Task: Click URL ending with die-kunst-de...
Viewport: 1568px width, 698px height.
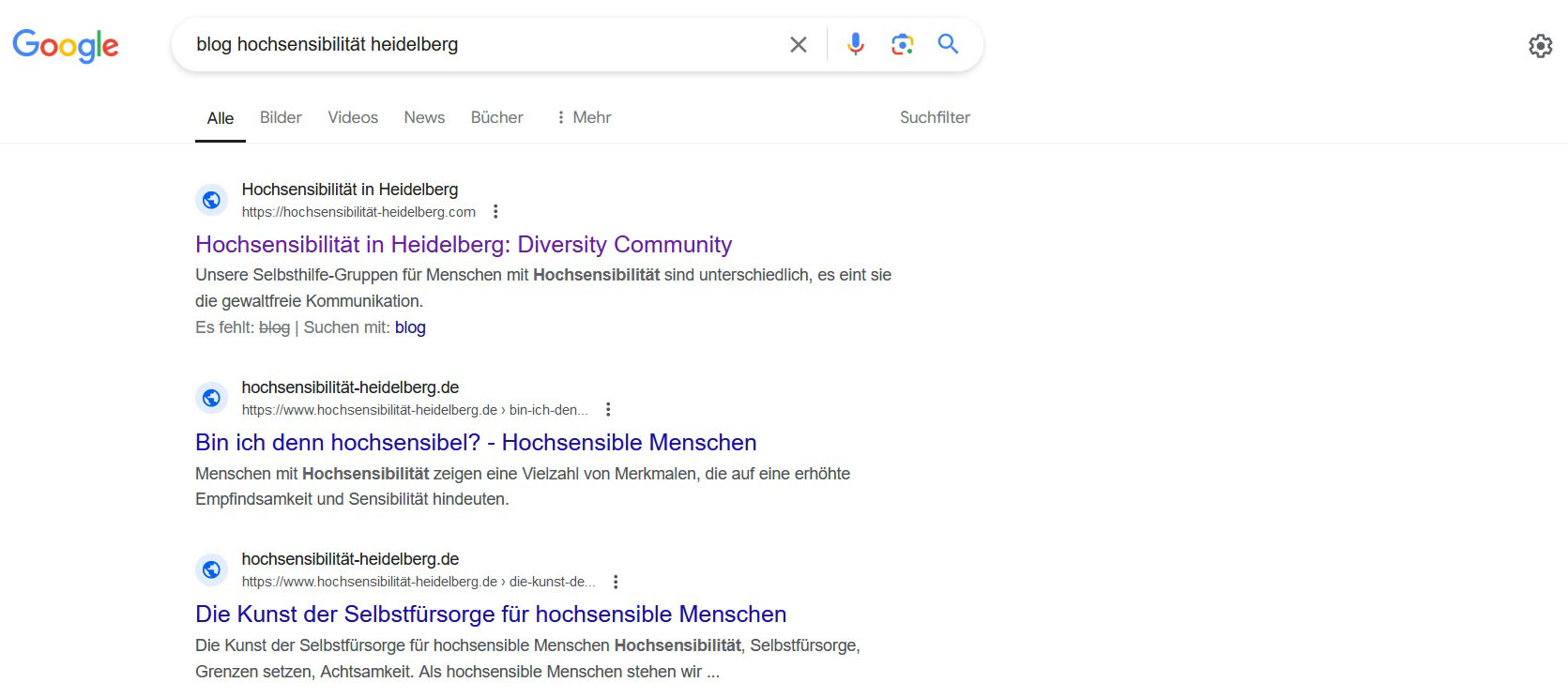Action: point(419,582)
